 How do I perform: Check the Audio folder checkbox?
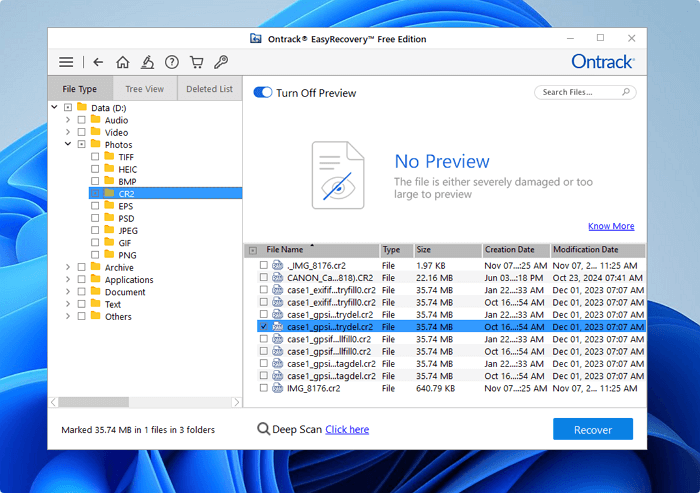pos(81,120)
